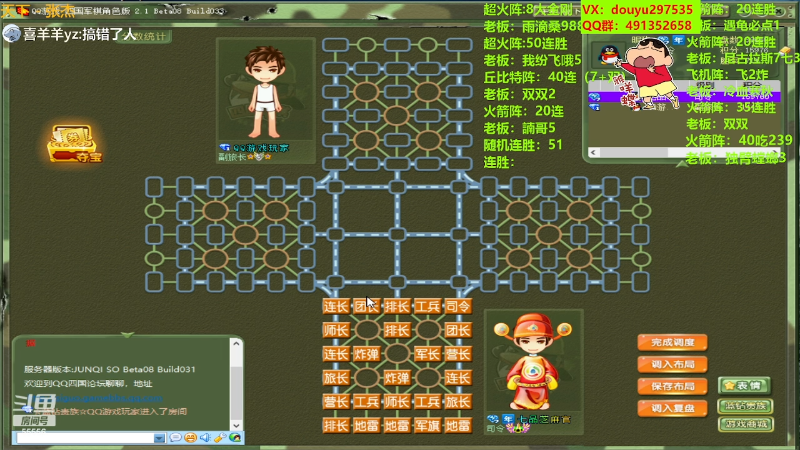The width and height of the screenshot is (800, 450).
Task: Collapse the chat panel via top triangle
Action: pyautogui.click(x=128, y=335)
